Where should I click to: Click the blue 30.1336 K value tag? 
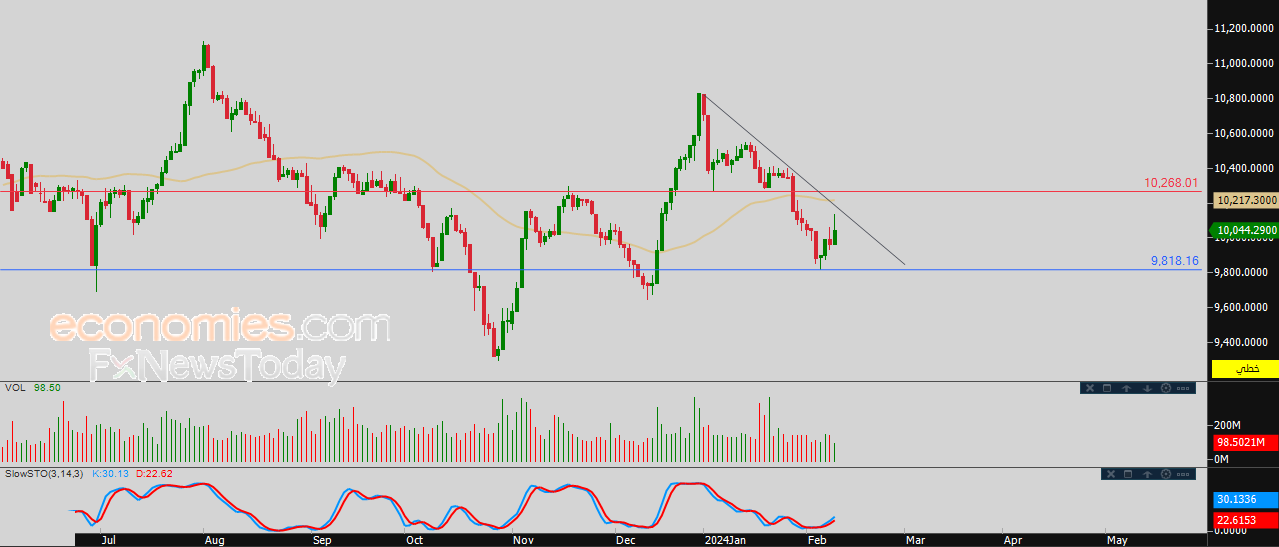tap(1245, 499)
